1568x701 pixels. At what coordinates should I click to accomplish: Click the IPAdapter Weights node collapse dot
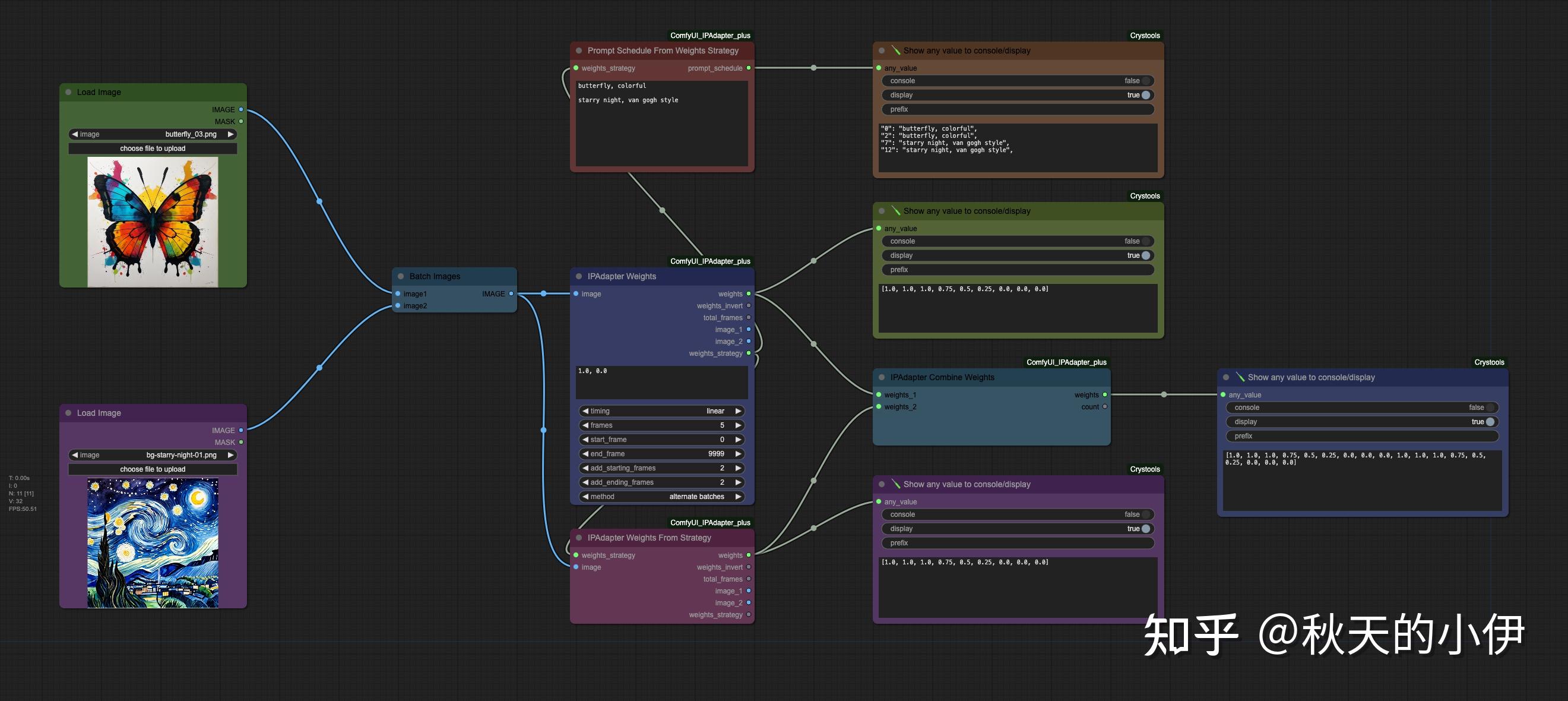tap(579, 276)
